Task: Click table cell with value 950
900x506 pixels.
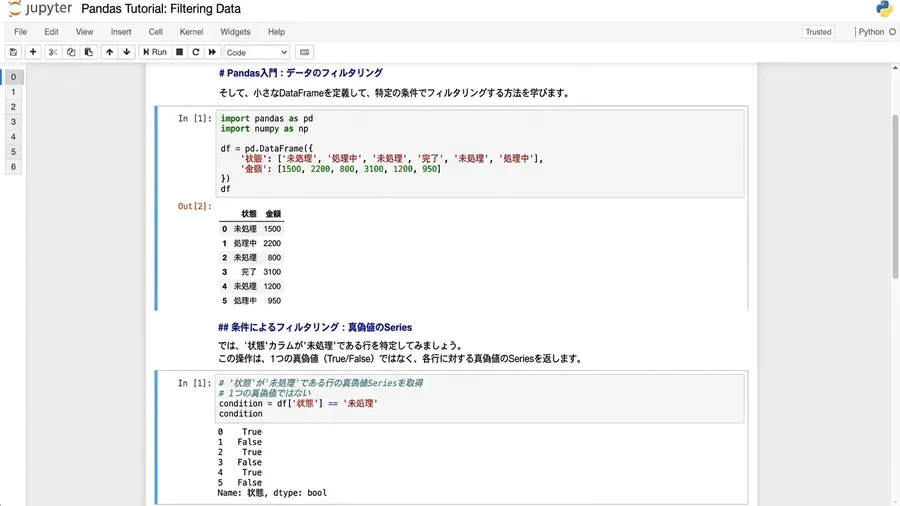Action: click(x=274, y=301)
